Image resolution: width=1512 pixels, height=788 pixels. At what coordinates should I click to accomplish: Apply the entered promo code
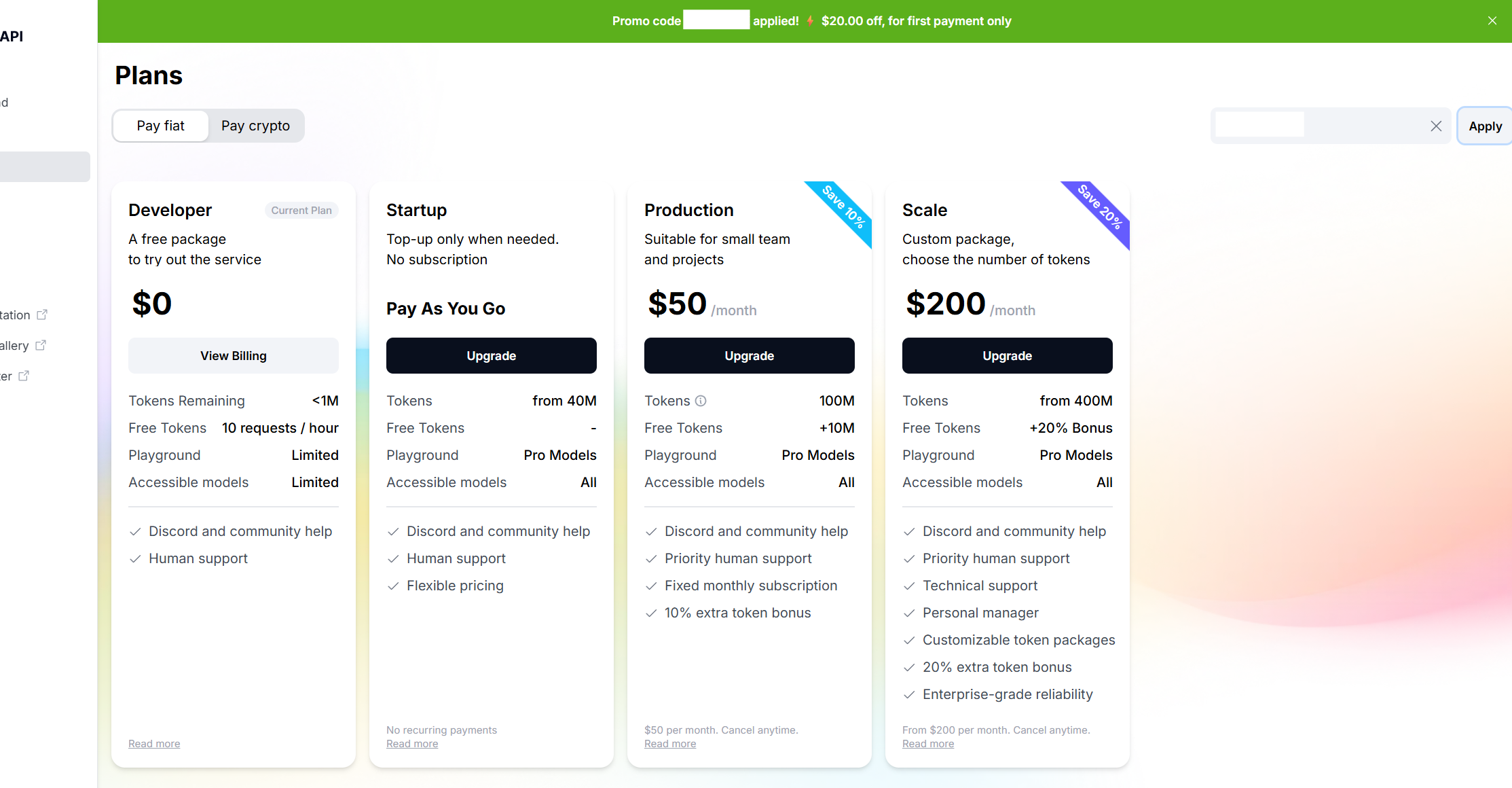point(1485,126)
